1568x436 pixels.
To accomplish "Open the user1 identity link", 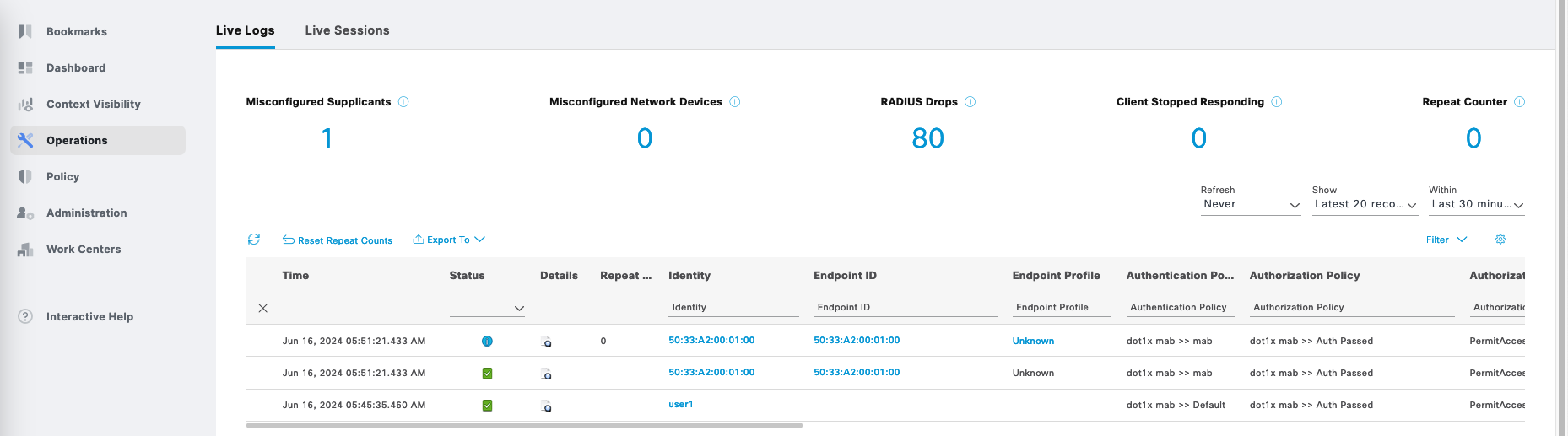I will coord(680,405).
